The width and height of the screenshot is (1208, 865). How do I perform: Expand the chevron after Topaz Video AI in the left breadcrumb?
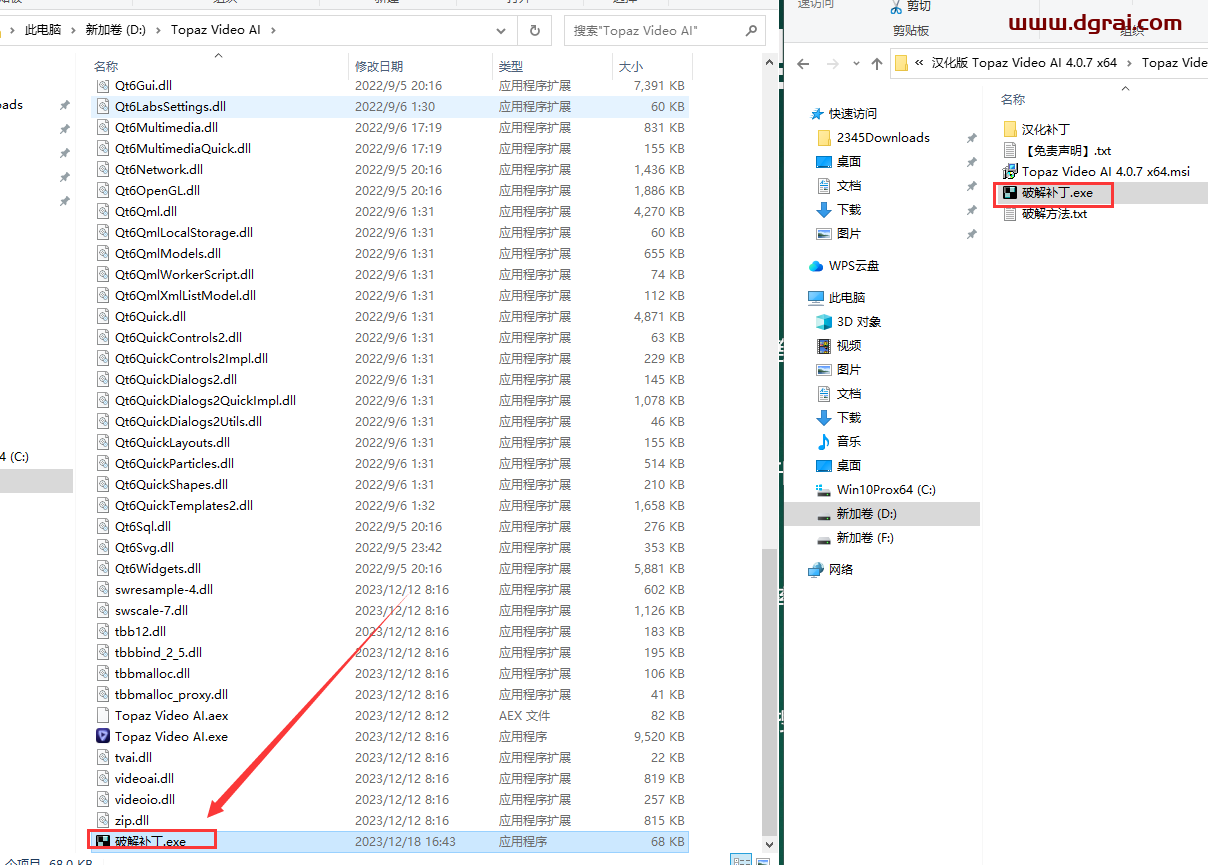(273, 30)
